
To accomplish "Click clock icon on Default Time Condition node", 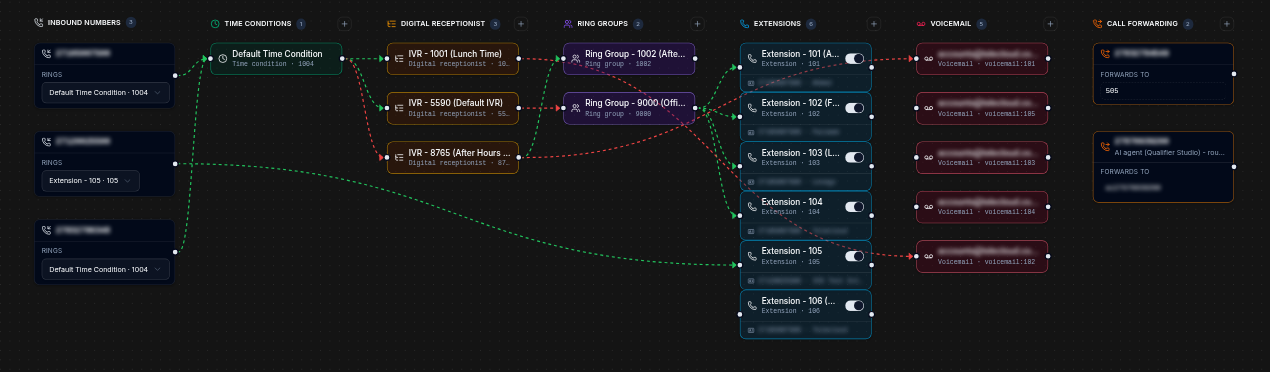I will [x=222, y=58].
